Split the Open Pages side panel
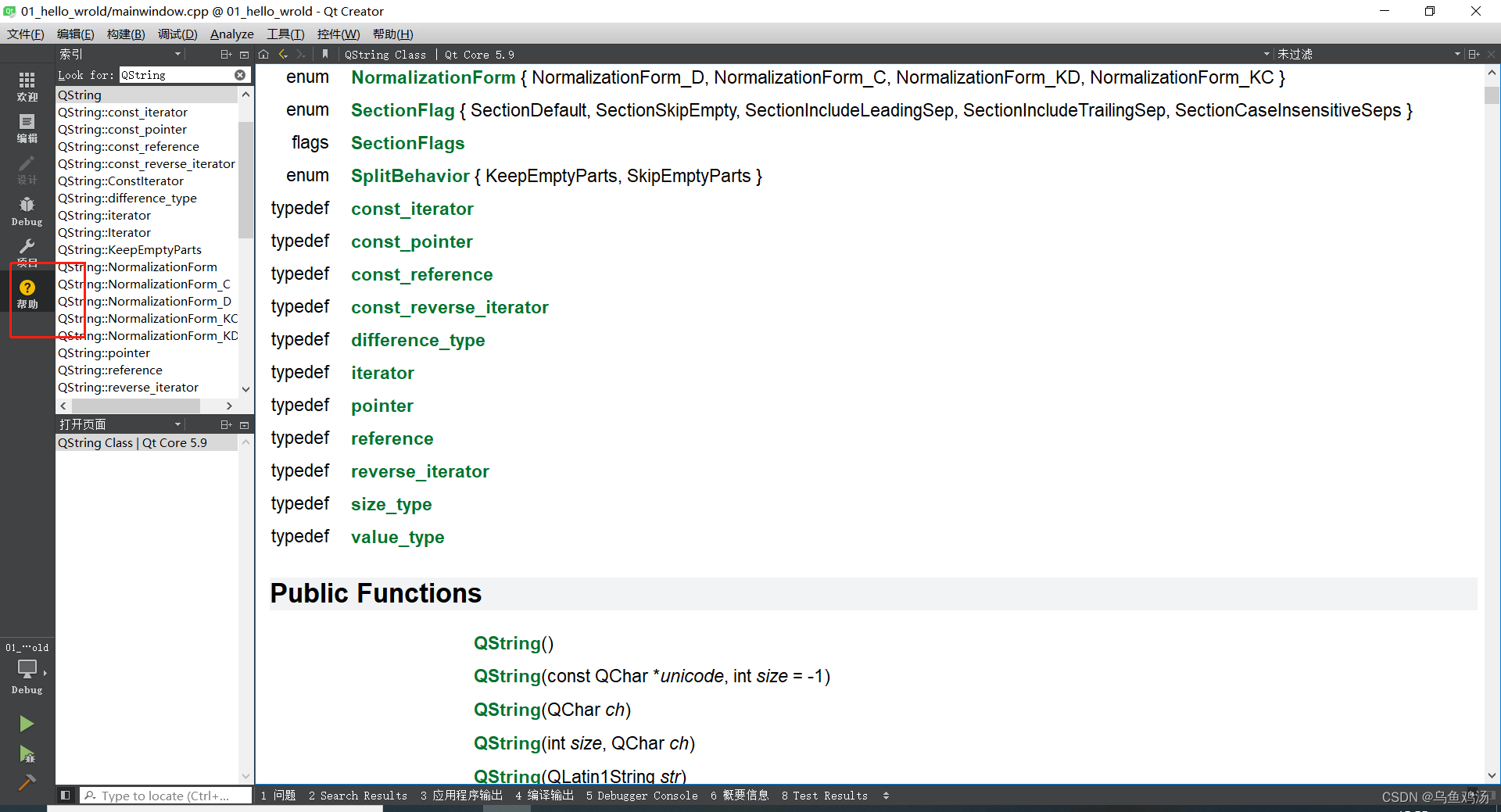1501x812 pixels. [226, 424]
